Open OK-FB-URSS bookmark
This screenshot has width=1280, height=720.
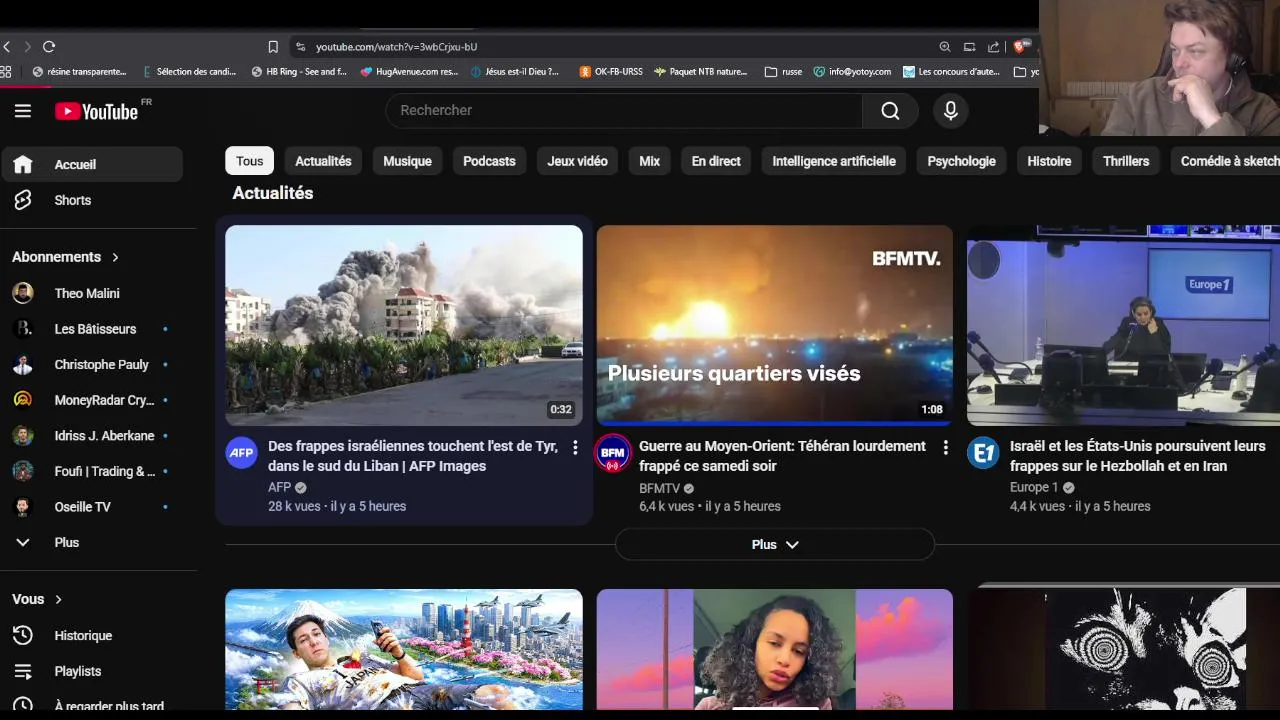[x=611, y=72]
